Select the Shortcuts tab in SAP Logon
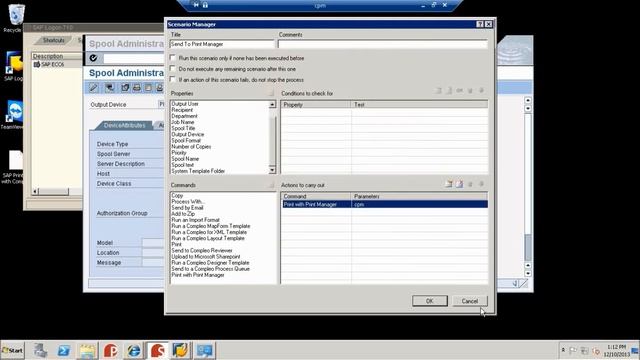Image resolution: width=640 pixels, height=360 pixels. point(53,40)
